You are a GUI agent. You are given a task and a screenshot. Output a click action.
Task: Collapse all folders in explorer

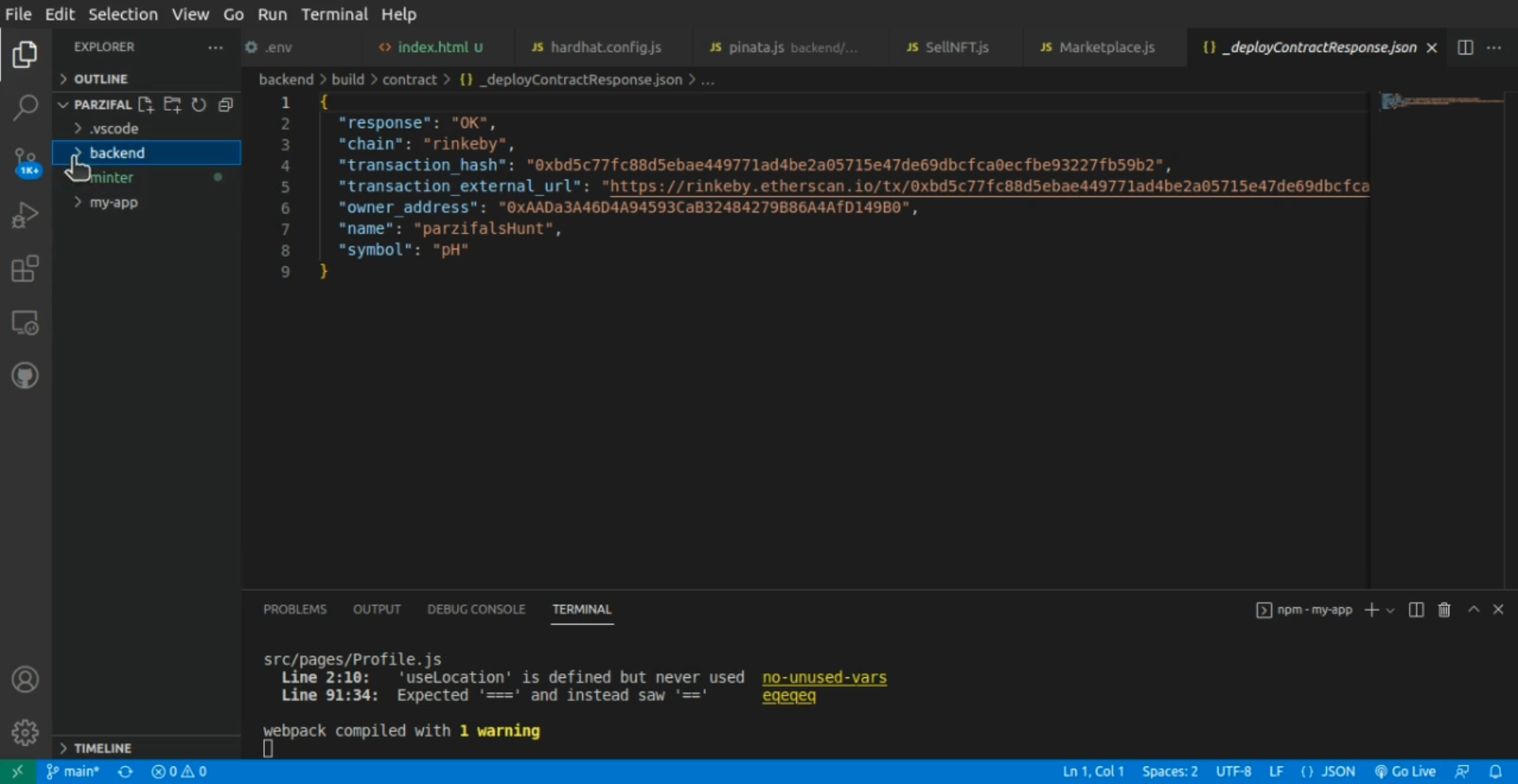(x=225, y=104)
